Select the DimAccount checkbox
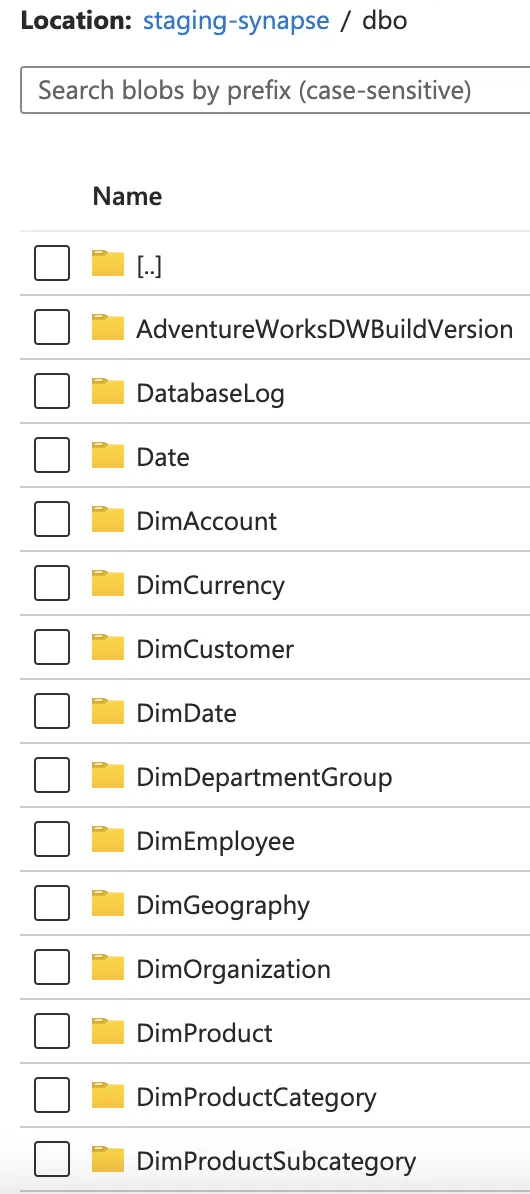Screen dimensions: 530x1194 tap(52, 519)
